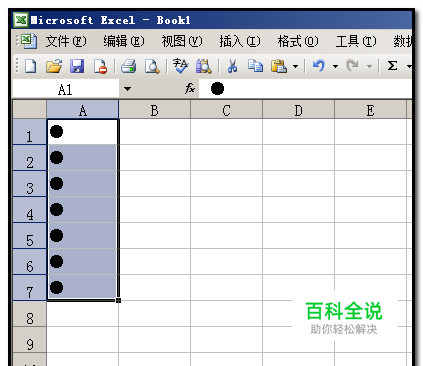The width and height of the screenshot is (423, 366).
Task: Select row 7 header
Action: [29, 288]
